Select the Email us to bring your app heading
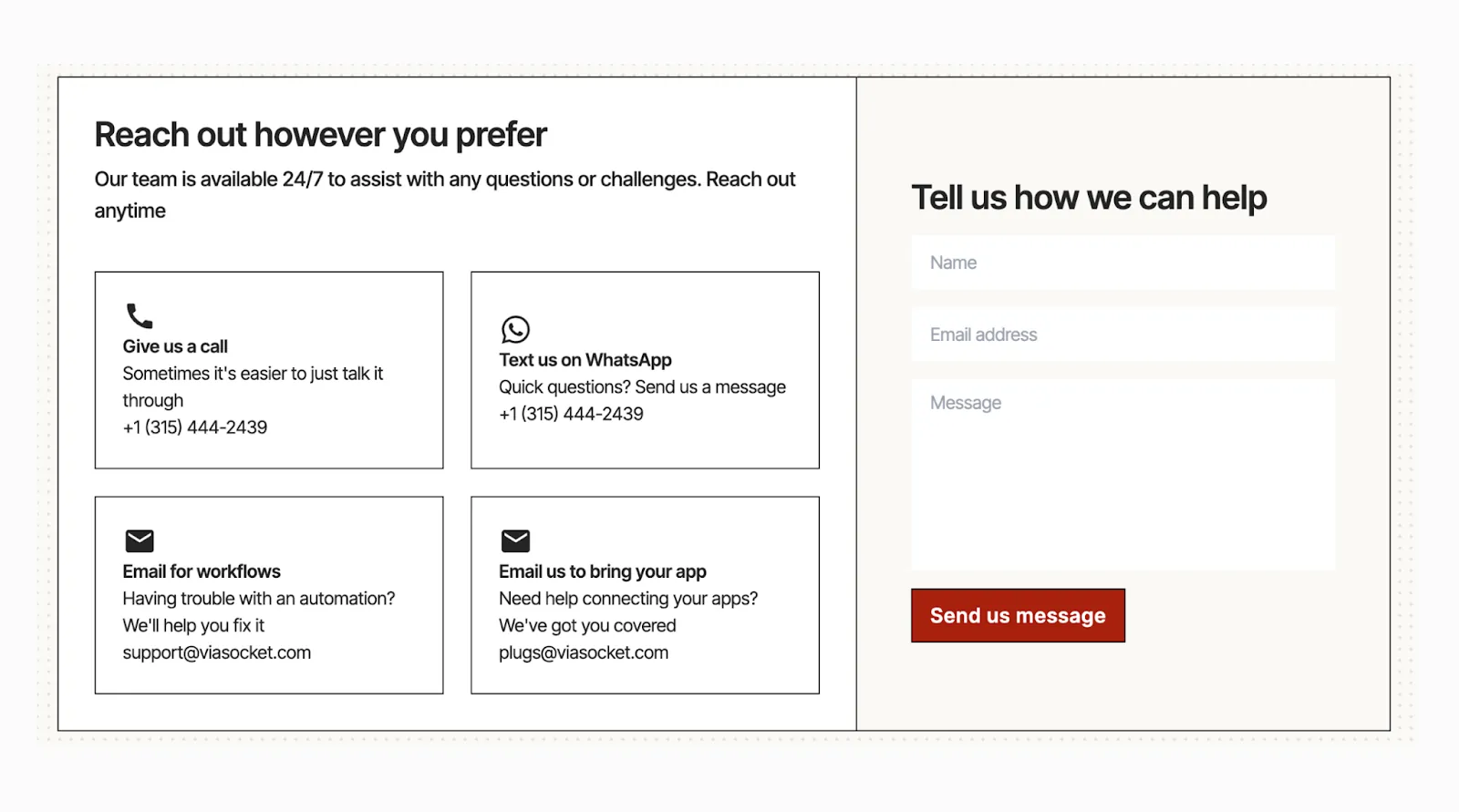The image size is (1459, 812). pyautogui.click(x=603, y=571)
